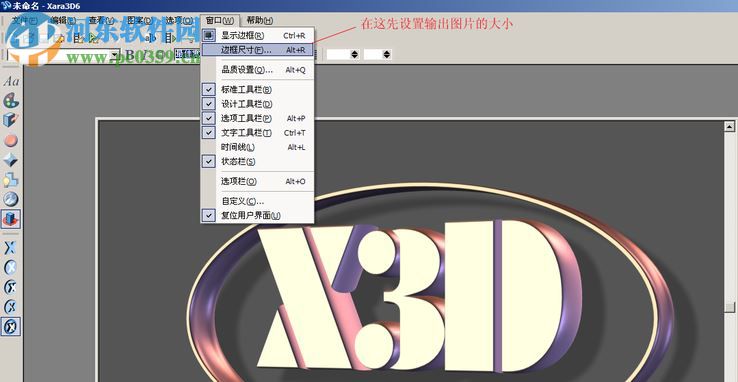Toggle the 状态栏 checkmark
Image resolution: width=738 pixels, height=382 pixels.
click(x=209, y=161)
